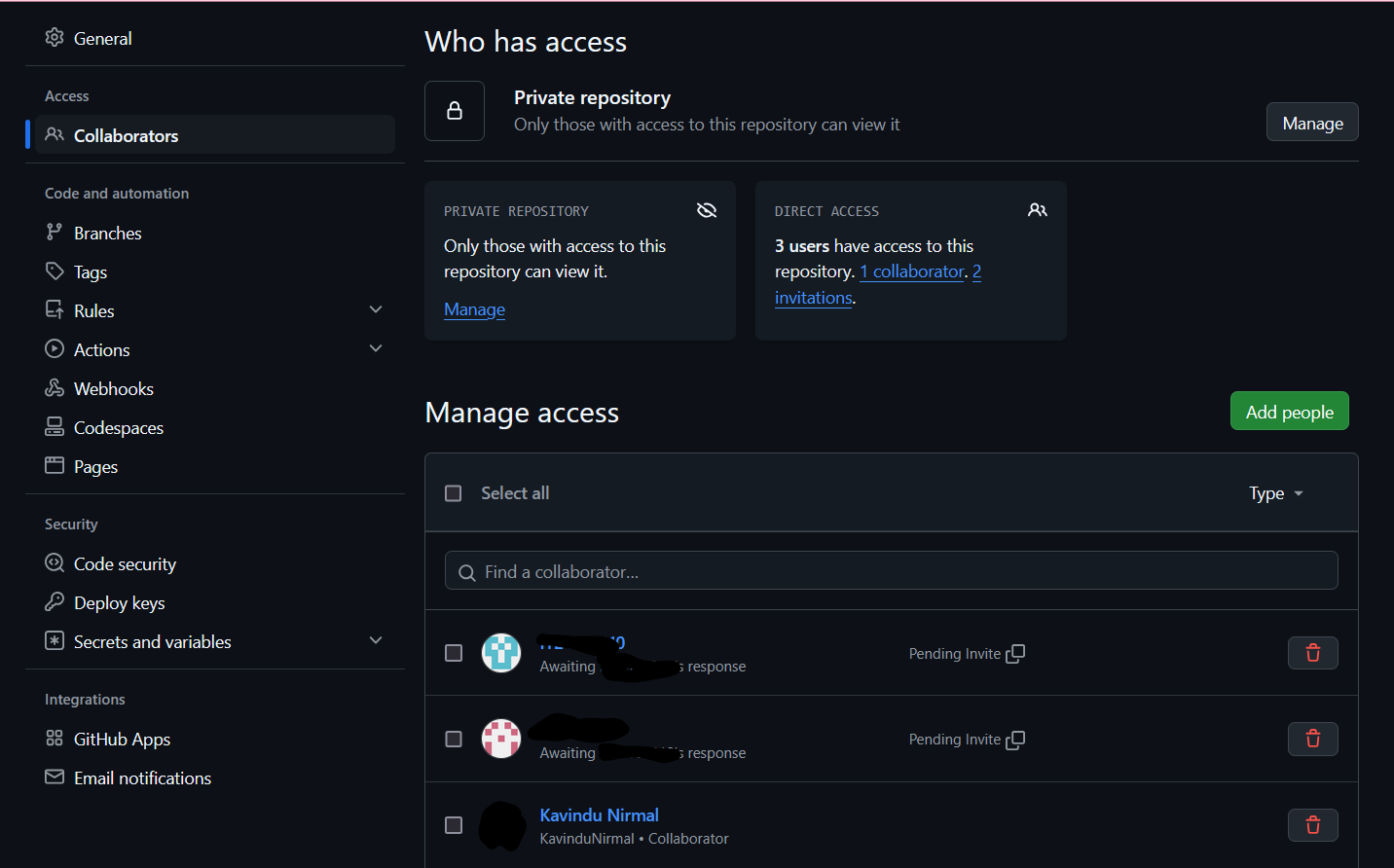This screenshot has width=1394, height=868.
Task: Remove the first pending invitation via trash icon
Action: (x=1312, y=653)
